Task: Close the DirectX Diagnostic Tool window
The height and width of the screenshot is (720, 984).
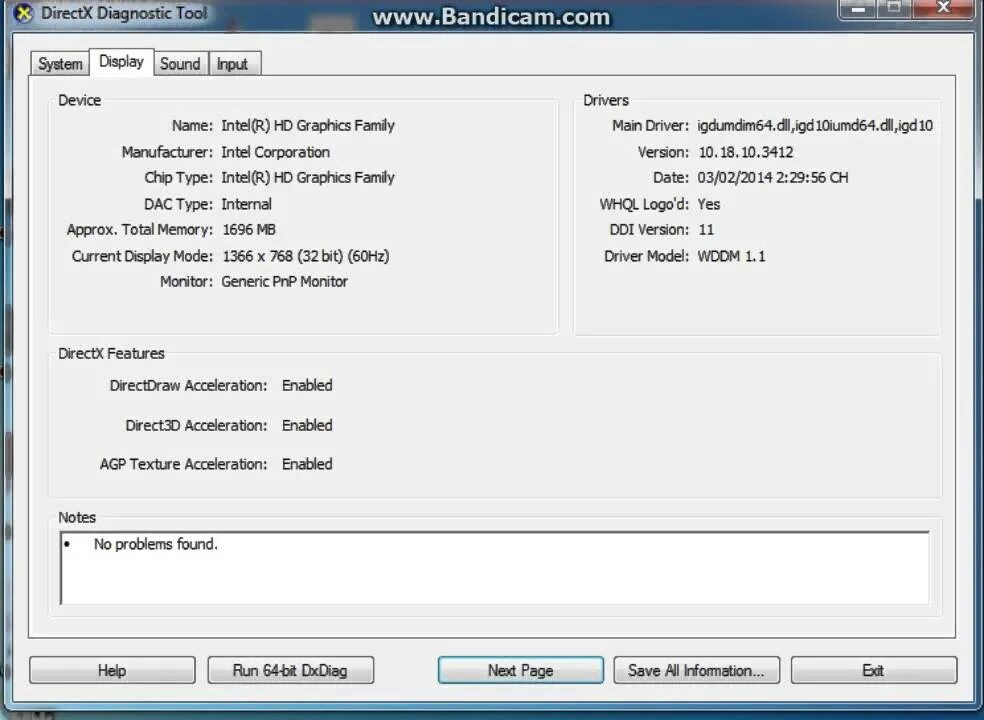Action: (943, 9)
